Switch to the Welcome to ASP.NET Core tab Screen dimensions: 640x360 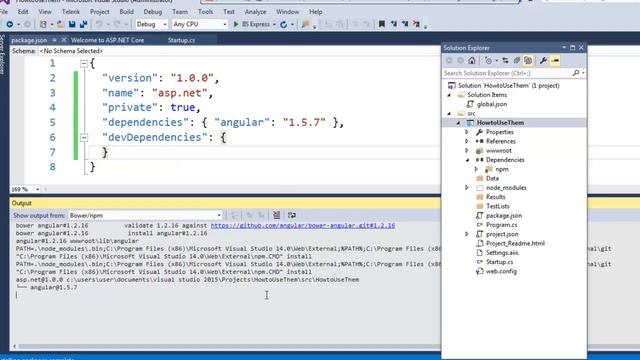107,40
